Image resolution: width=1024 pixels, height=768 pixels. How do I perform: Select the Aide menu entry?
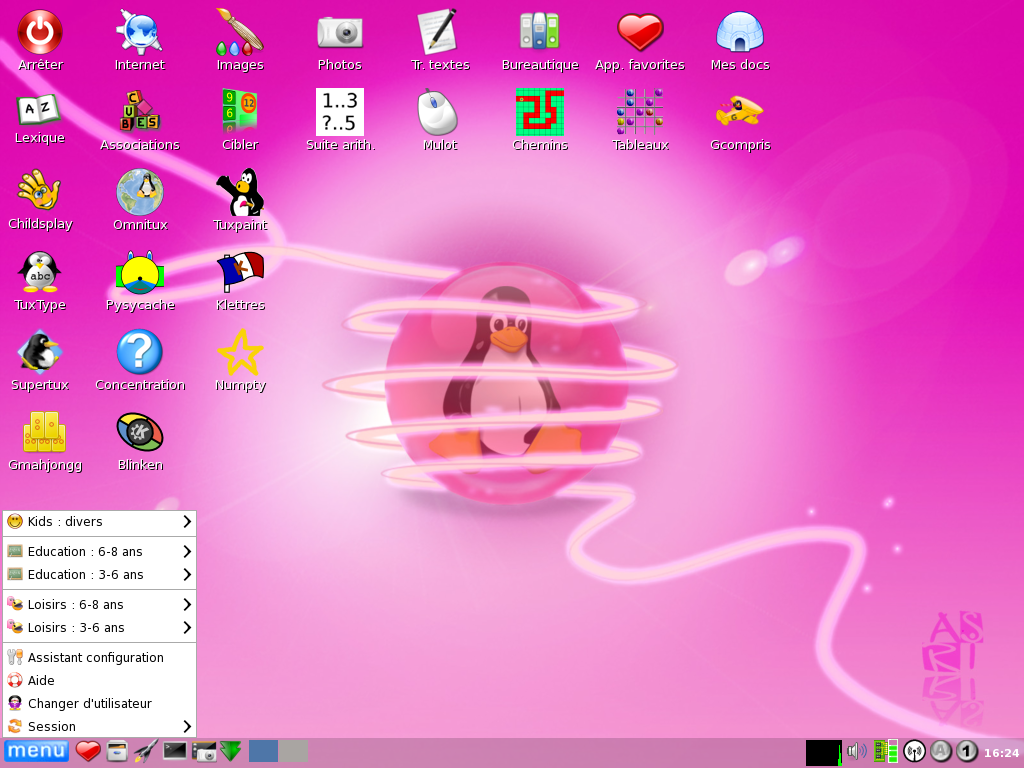coord(99,680)
